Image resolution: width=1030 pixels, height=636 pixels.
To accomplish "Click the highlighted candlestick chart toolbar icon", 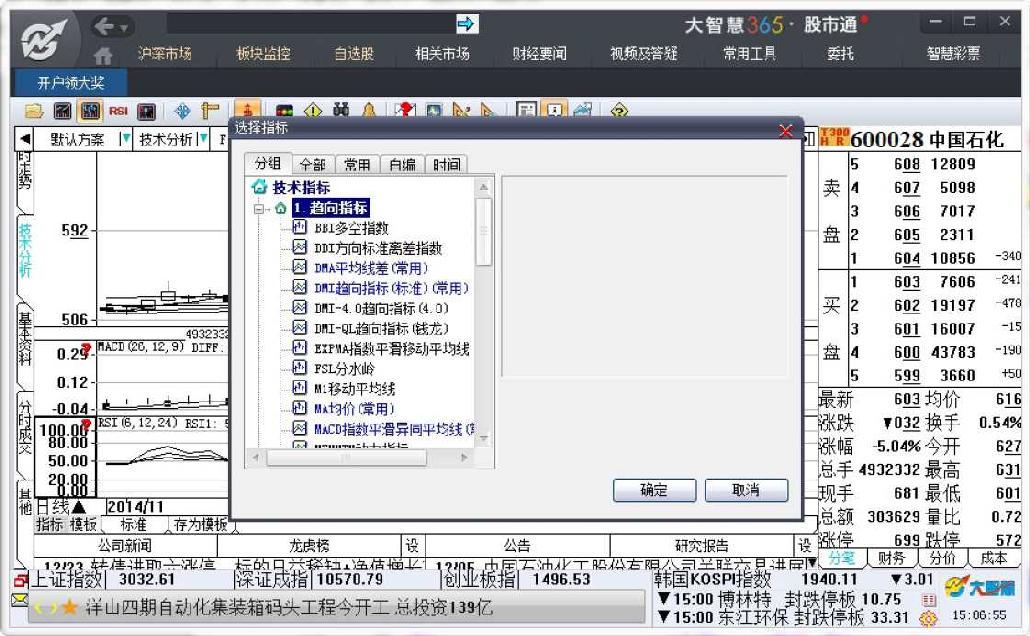I will [x=90, y=110].
